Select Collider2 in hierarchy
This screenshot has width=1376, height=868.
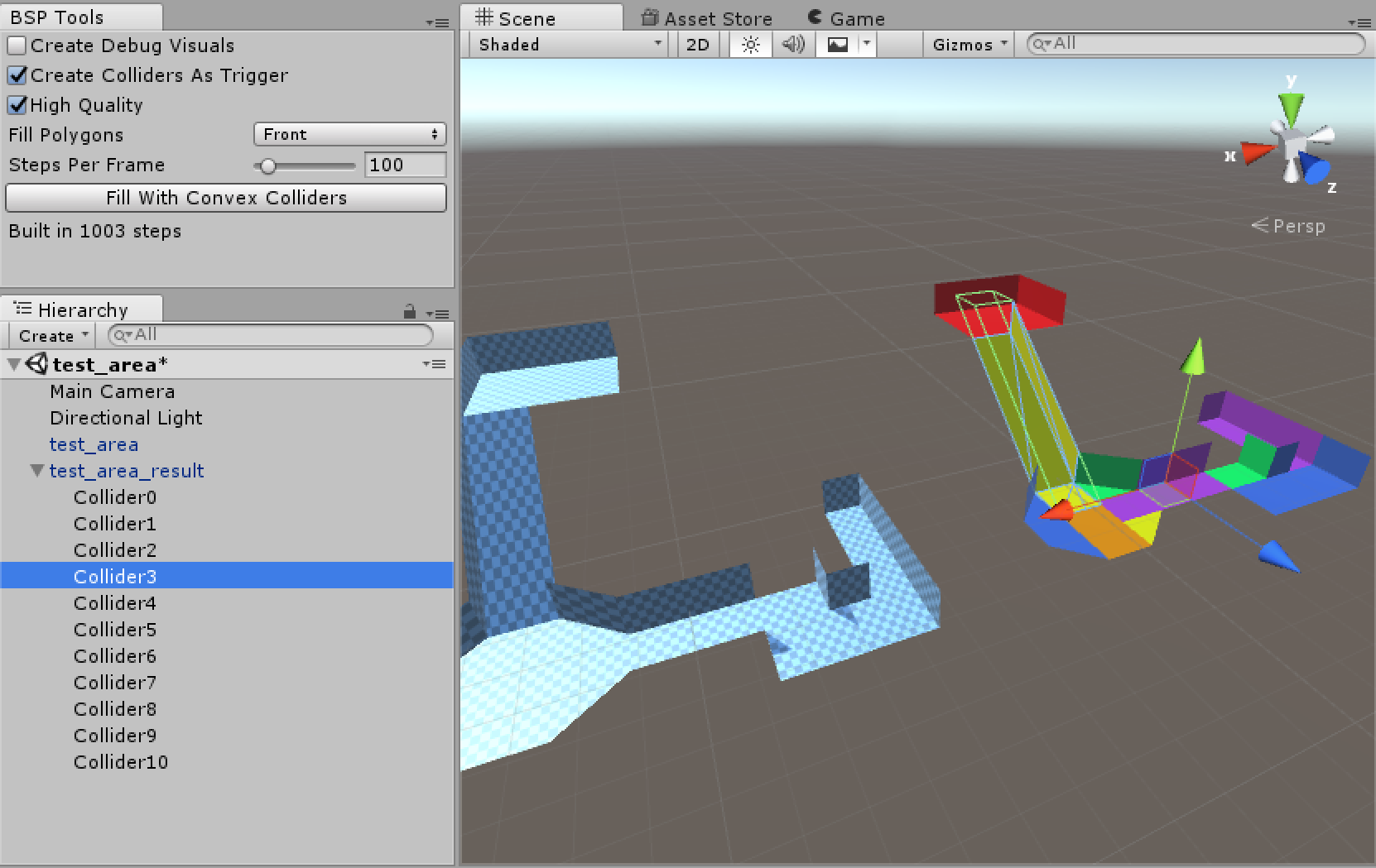[x=227, y=550]
